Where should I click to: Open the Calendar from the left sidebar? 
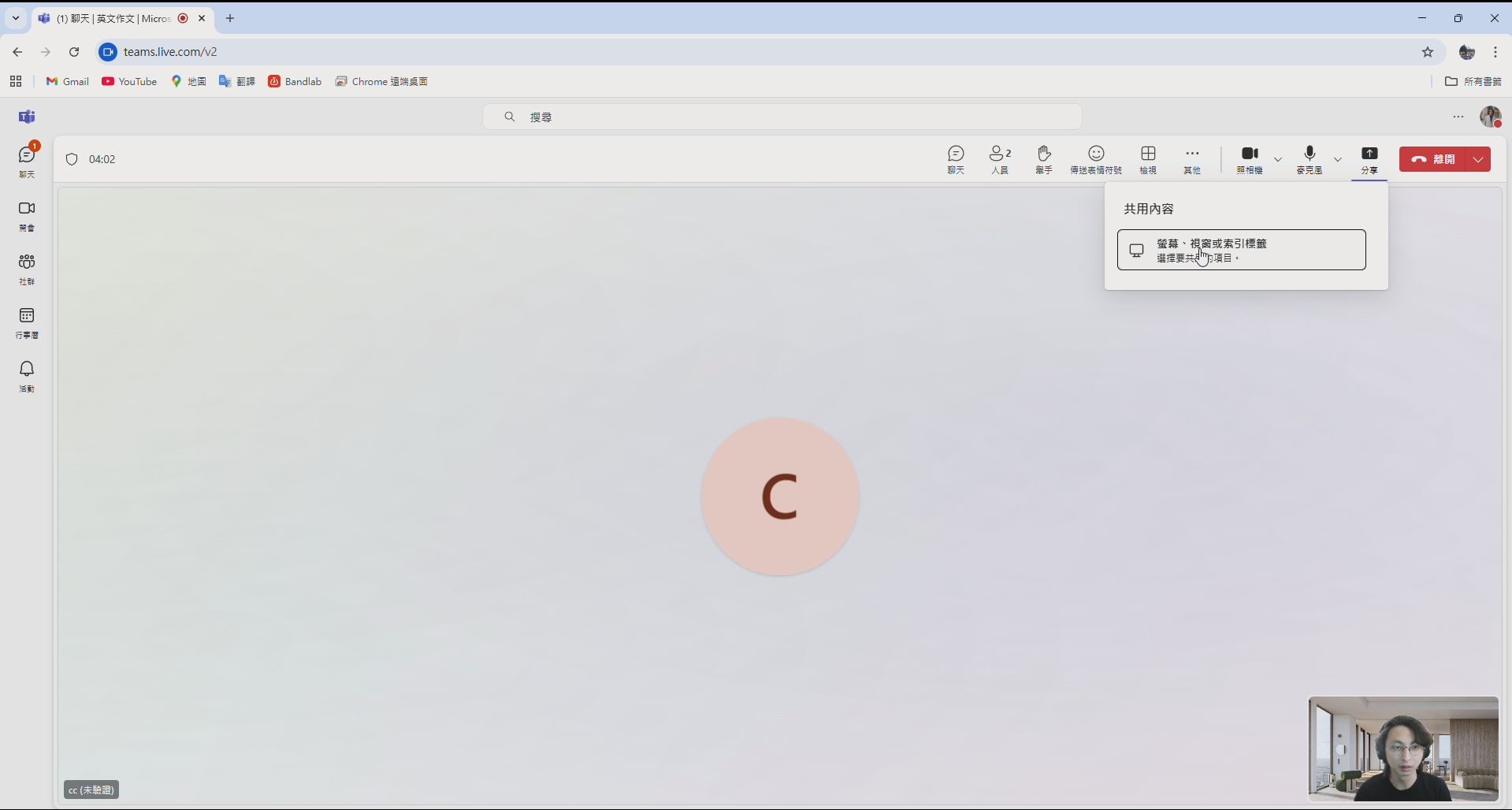click(x=27, y=322)
